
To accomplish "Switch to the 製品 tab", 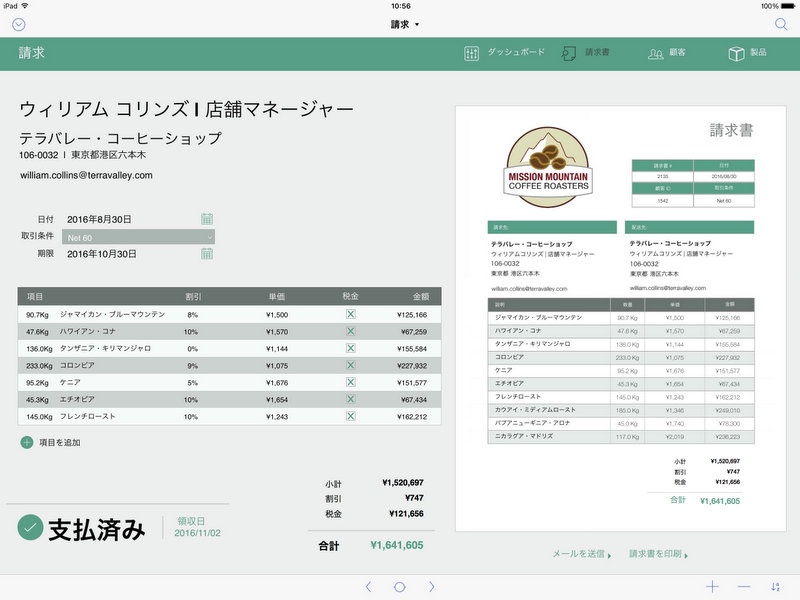I will (x=748, y=53).
